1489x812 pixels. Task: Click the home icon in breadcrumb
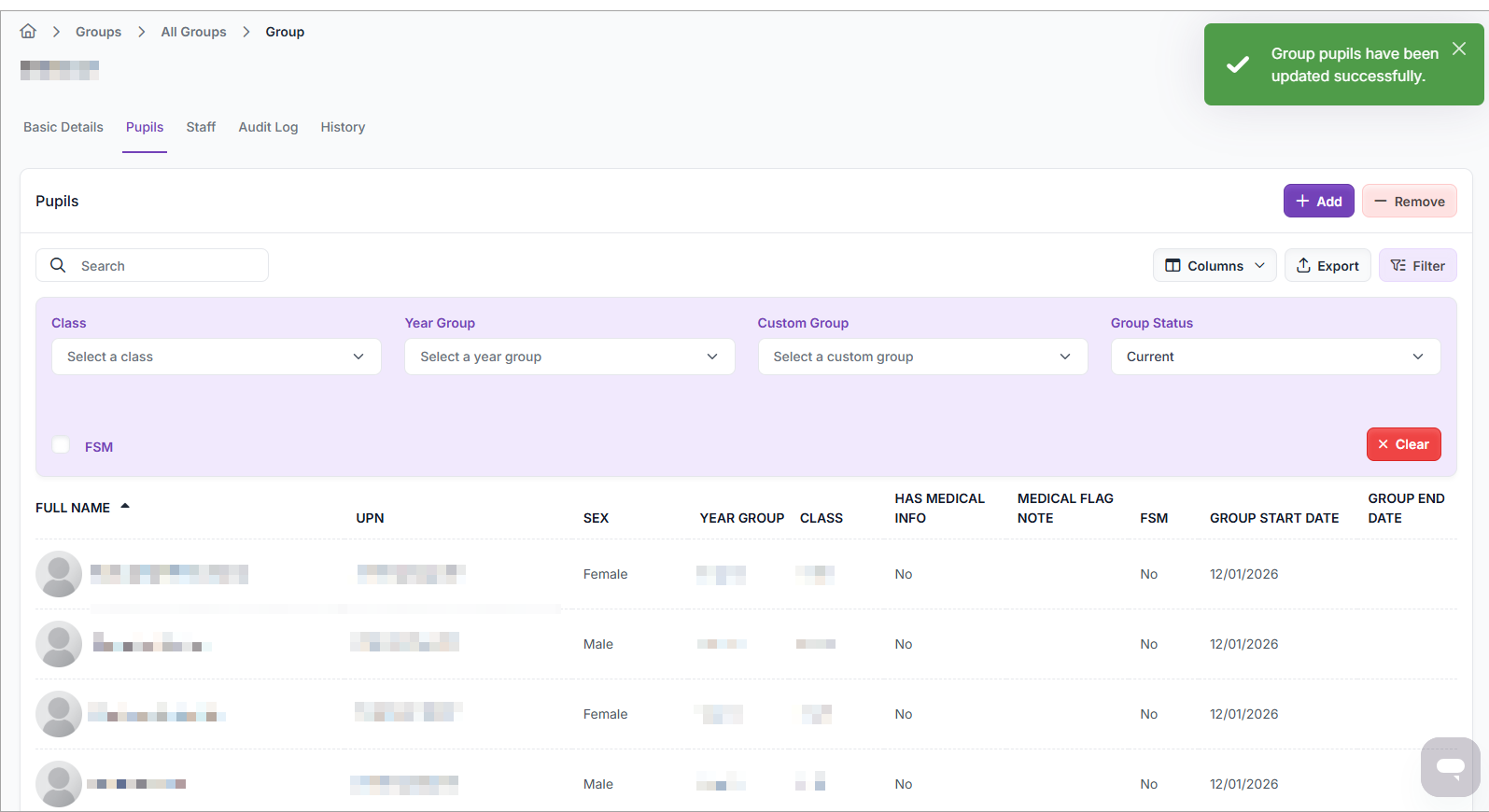tap(28, 32)
